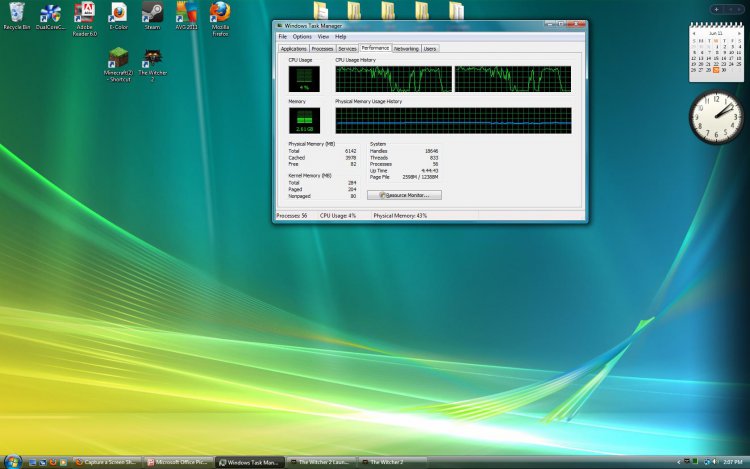Select the Steam desktop icon
Image resolution: width=750 pixels, height=469 pixels.
[x=152, y=16]
